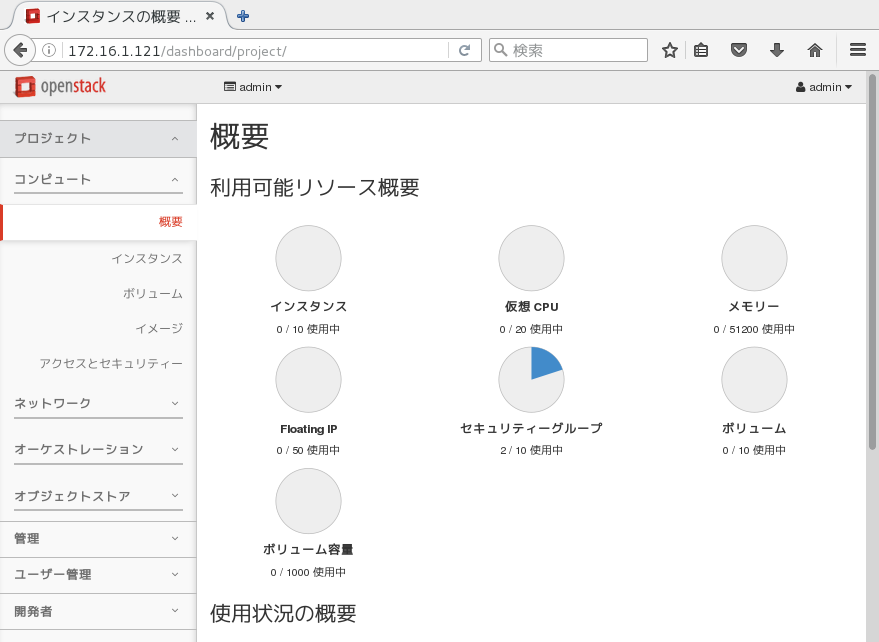Click the browser back arrow button

click(x=19, y=50)
